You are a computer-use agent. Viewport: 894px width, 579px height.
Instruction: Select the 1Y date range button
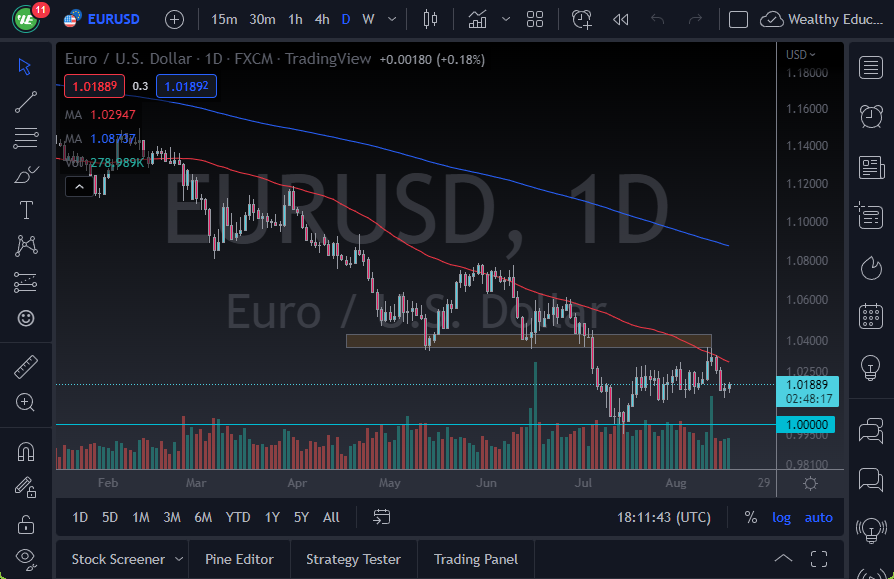(x=270, y=517)
